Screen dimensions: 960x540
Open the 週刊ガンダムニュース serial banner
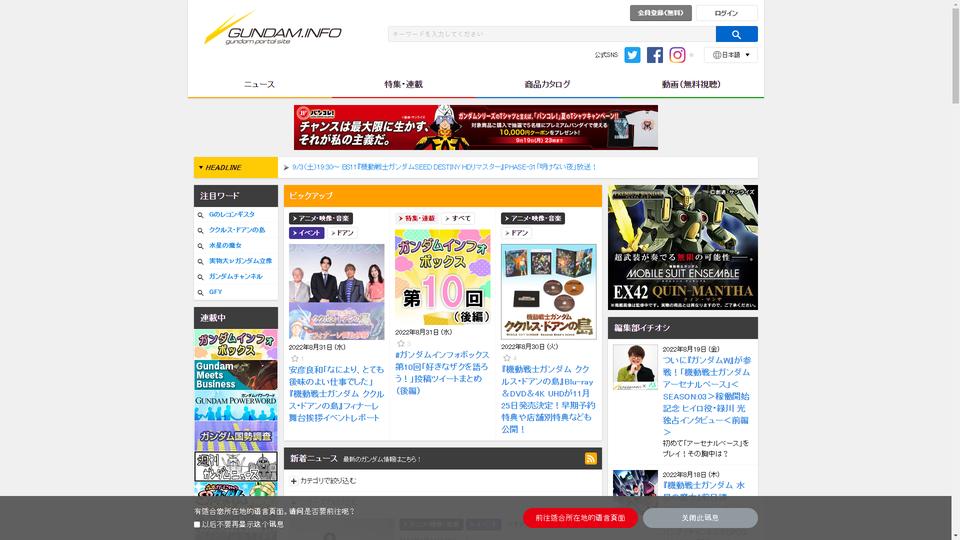click(236, 467)
